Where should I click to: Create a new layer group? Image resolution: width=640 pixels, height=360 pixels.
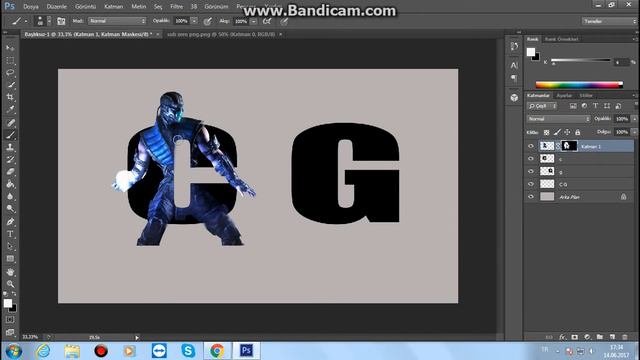pyautogui.click(x=600, y=337)
